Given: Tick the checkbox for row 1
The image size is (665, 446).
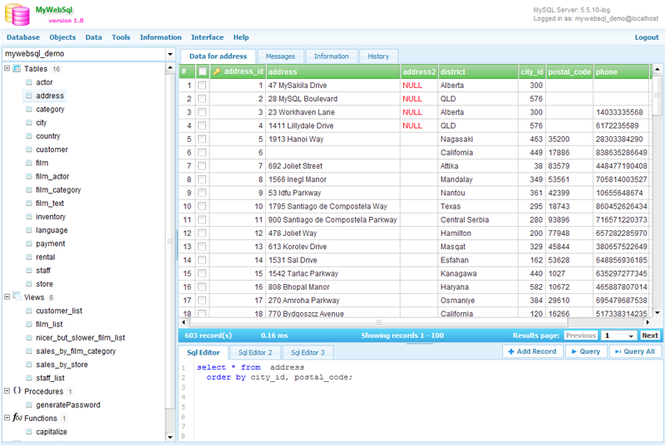Looking at the screenshot, I should click(x=203, y=86).
